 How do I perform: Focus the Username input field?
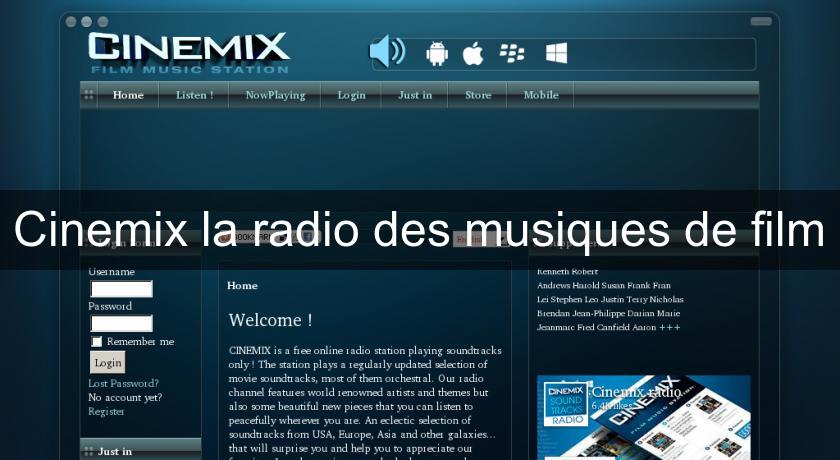tap(122, 289)
